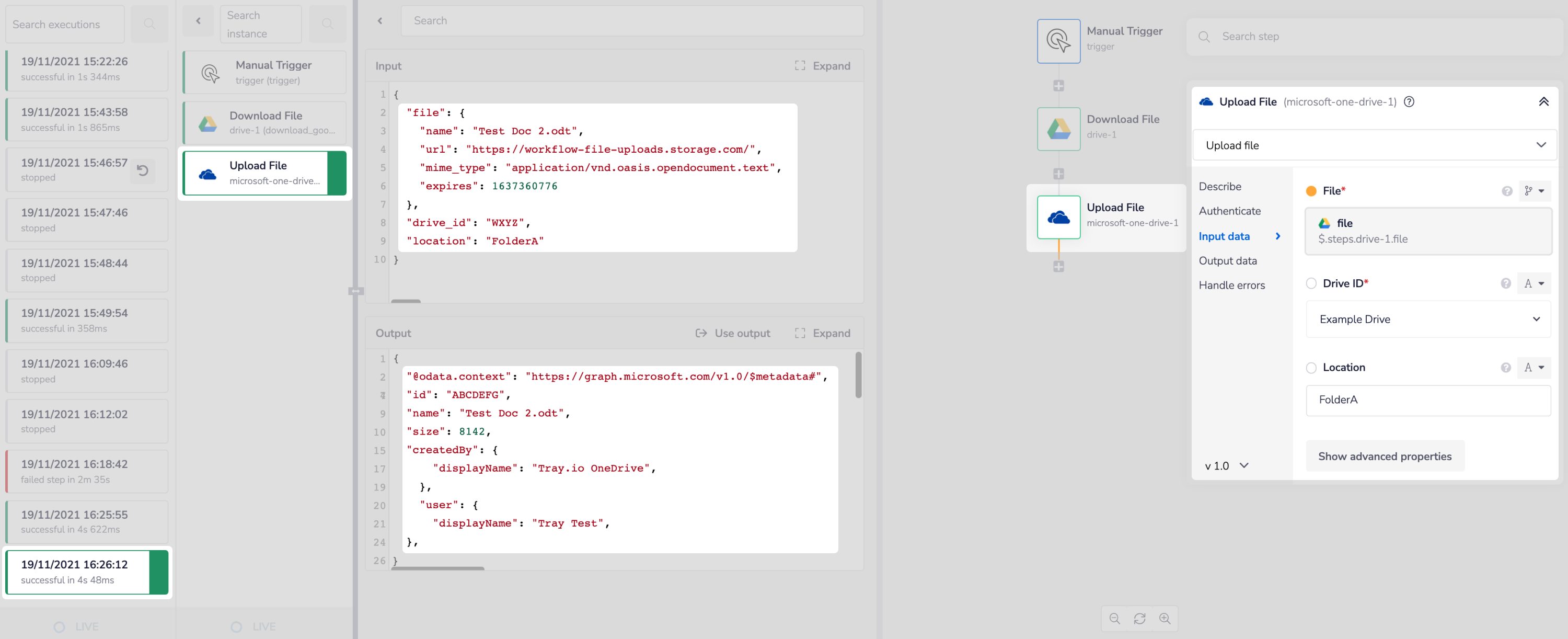Image resolution: width=1568 pixels, height=639 pixels.
Task: Click Show advanced properties button
Action: pyautogui.click(x=1384, y=457)
